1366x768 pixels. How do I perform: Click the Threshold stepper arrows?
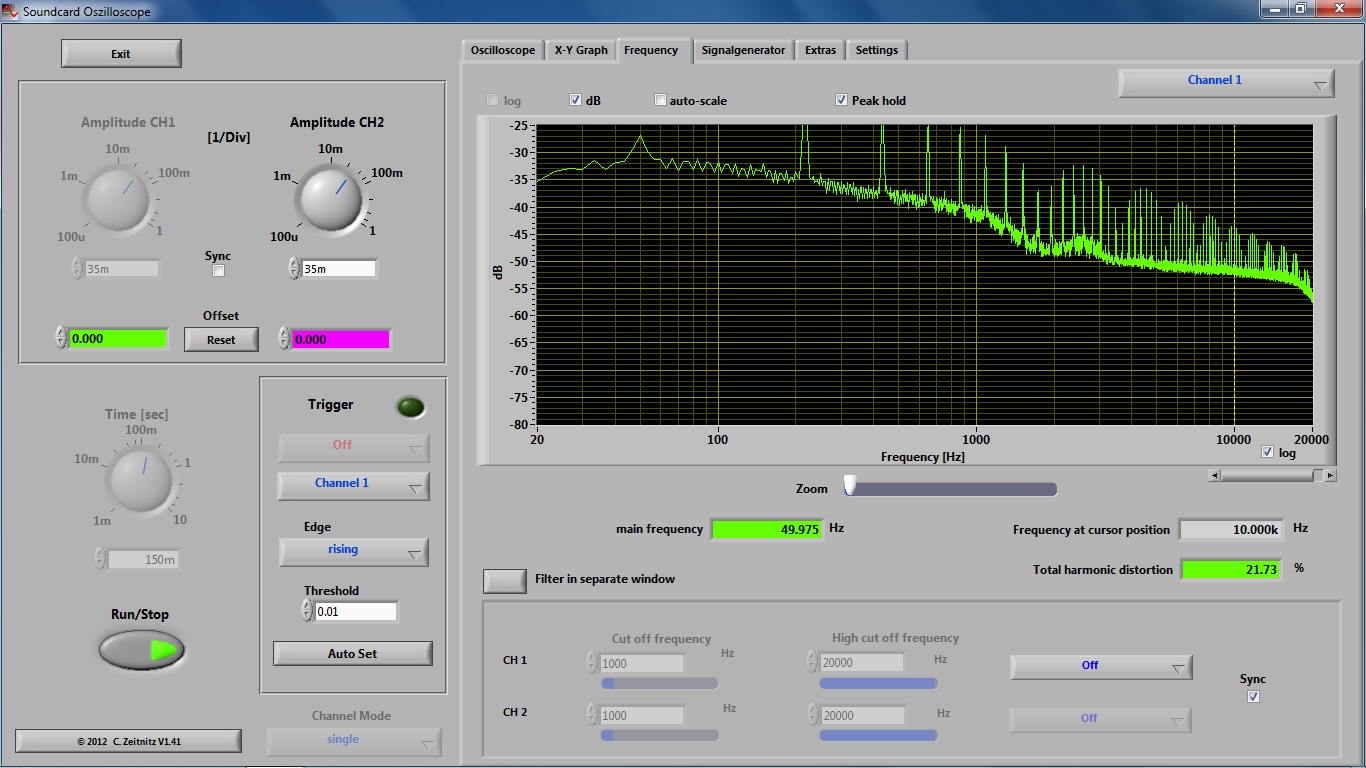click(308, 611)
